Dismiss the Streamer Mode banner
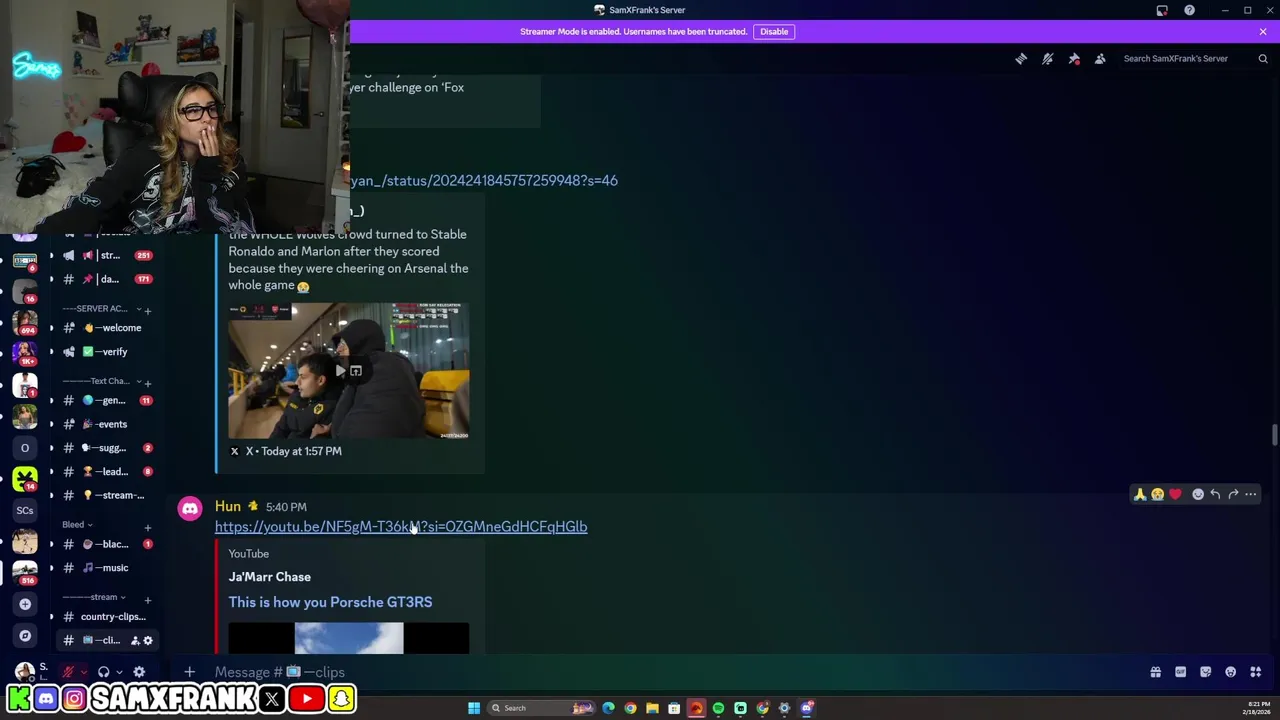This screenshot has height=720, width=1280. 1263,32
